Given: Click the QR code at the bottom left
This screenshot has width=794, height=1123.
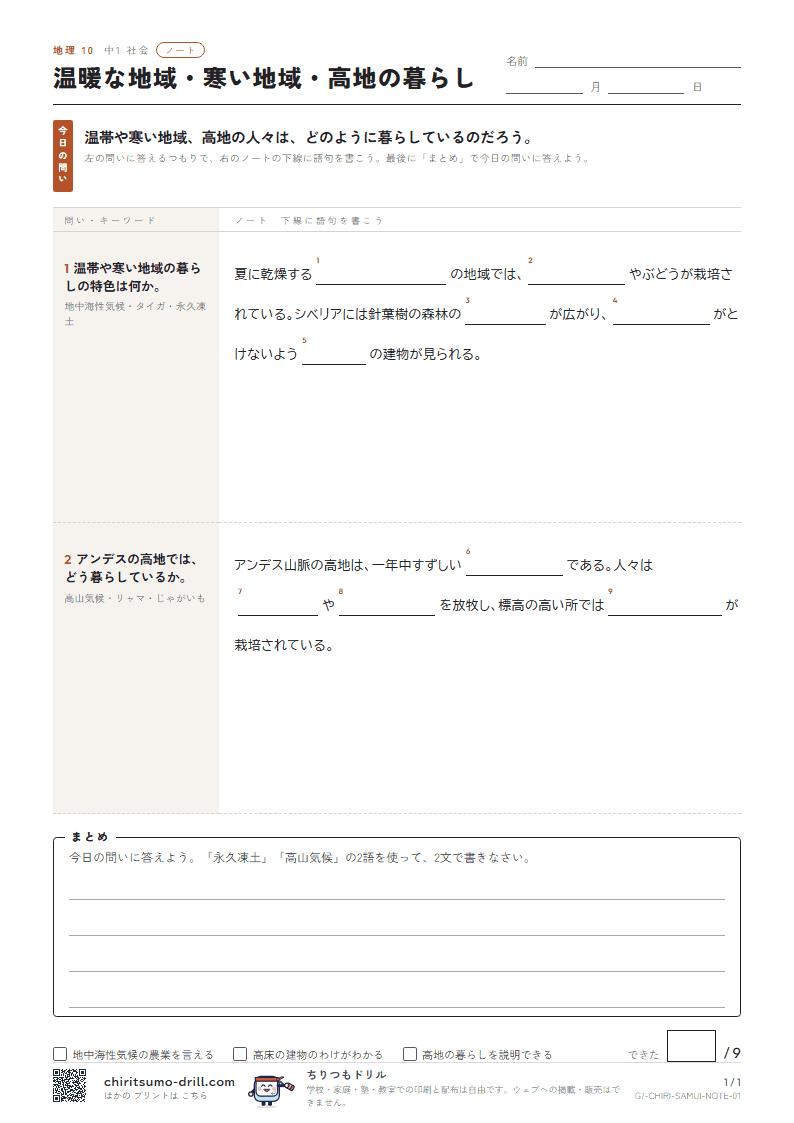Looking at the screenshot, I should [69, 1085].
